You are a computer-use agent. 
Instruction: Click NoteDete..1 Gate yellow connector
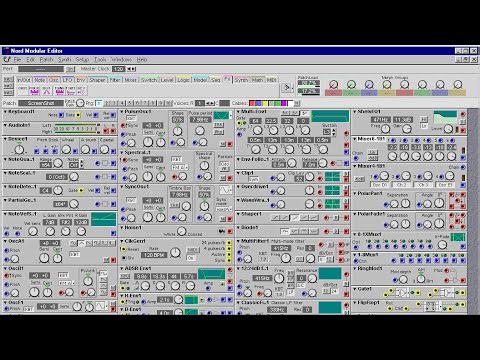click(x=81, y=190)
